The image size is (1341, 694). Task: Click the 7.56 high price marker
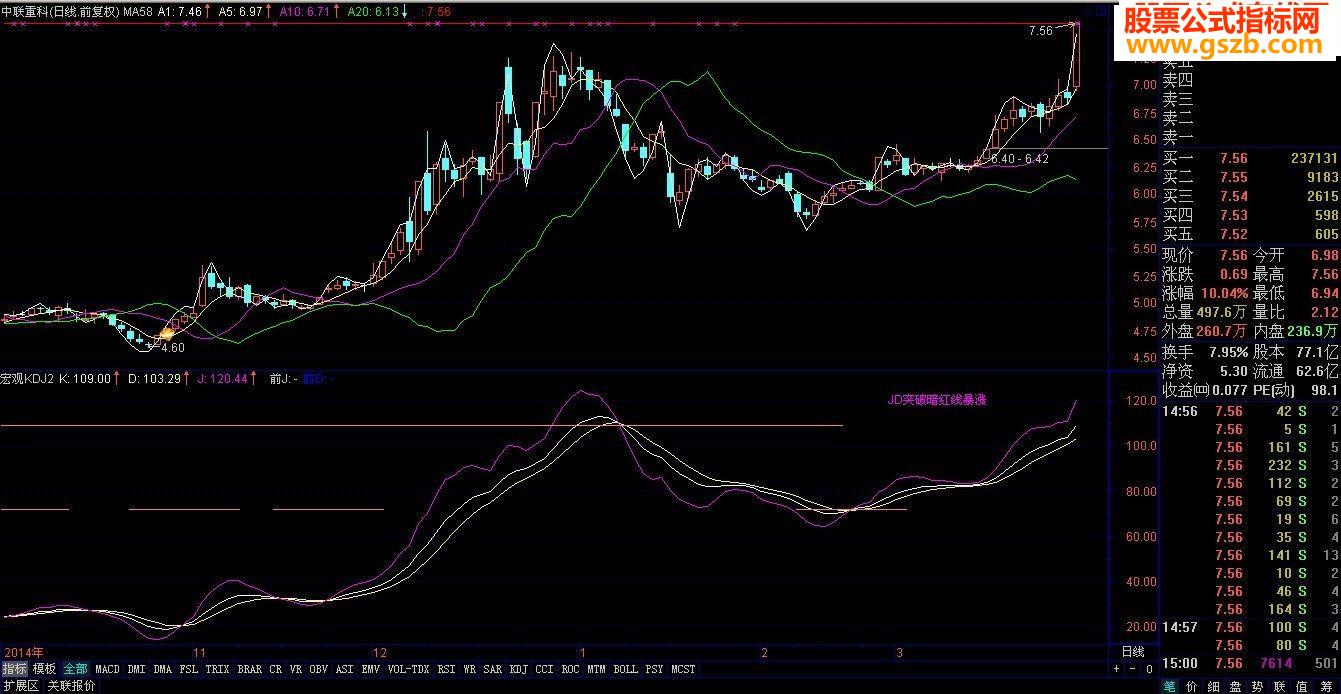point(1040,31)
